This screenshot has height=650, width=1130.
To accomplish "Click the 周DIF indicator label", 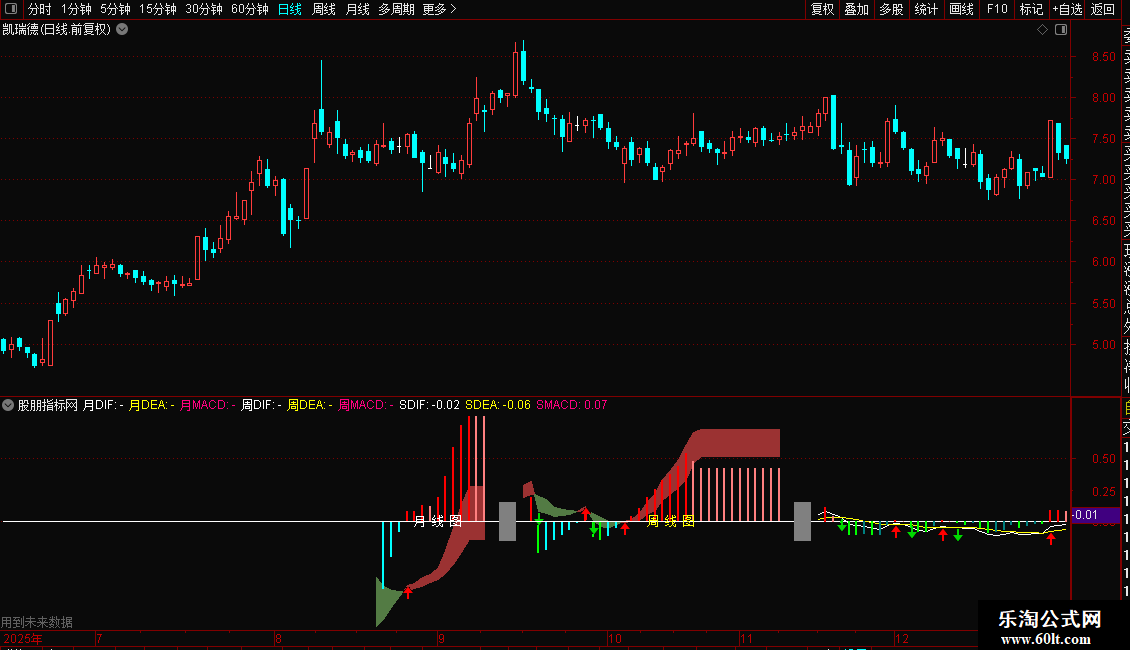I will [x=261, y=405].
